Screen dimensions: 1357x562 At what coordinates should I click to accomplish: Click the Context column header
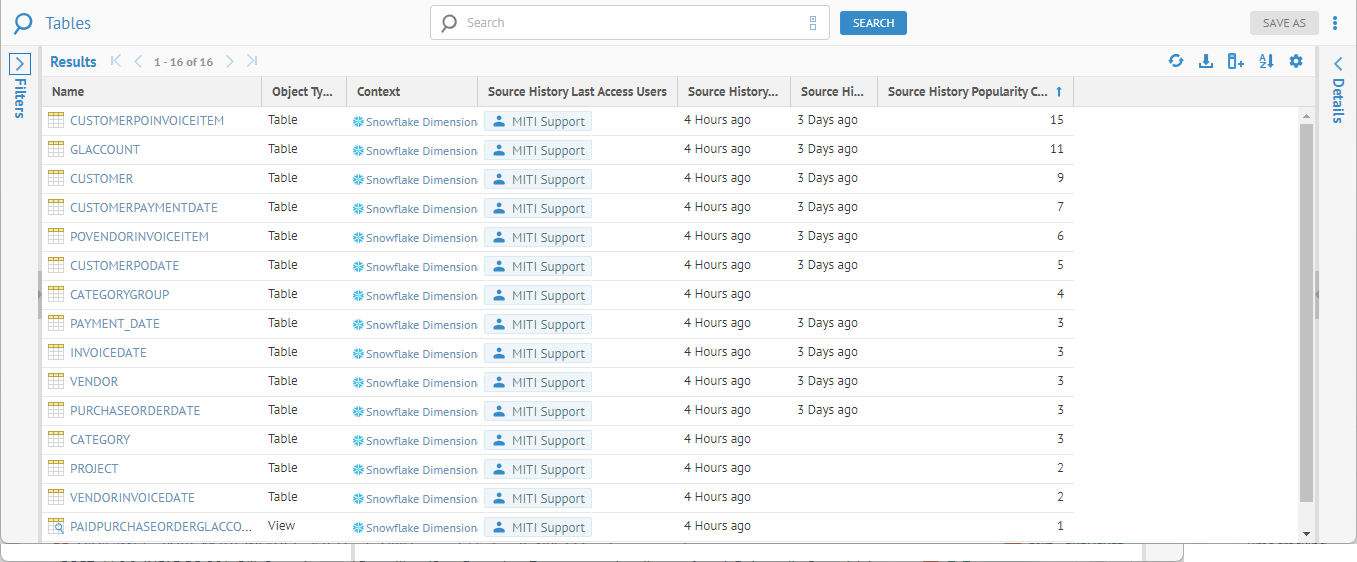coord(378,92)
